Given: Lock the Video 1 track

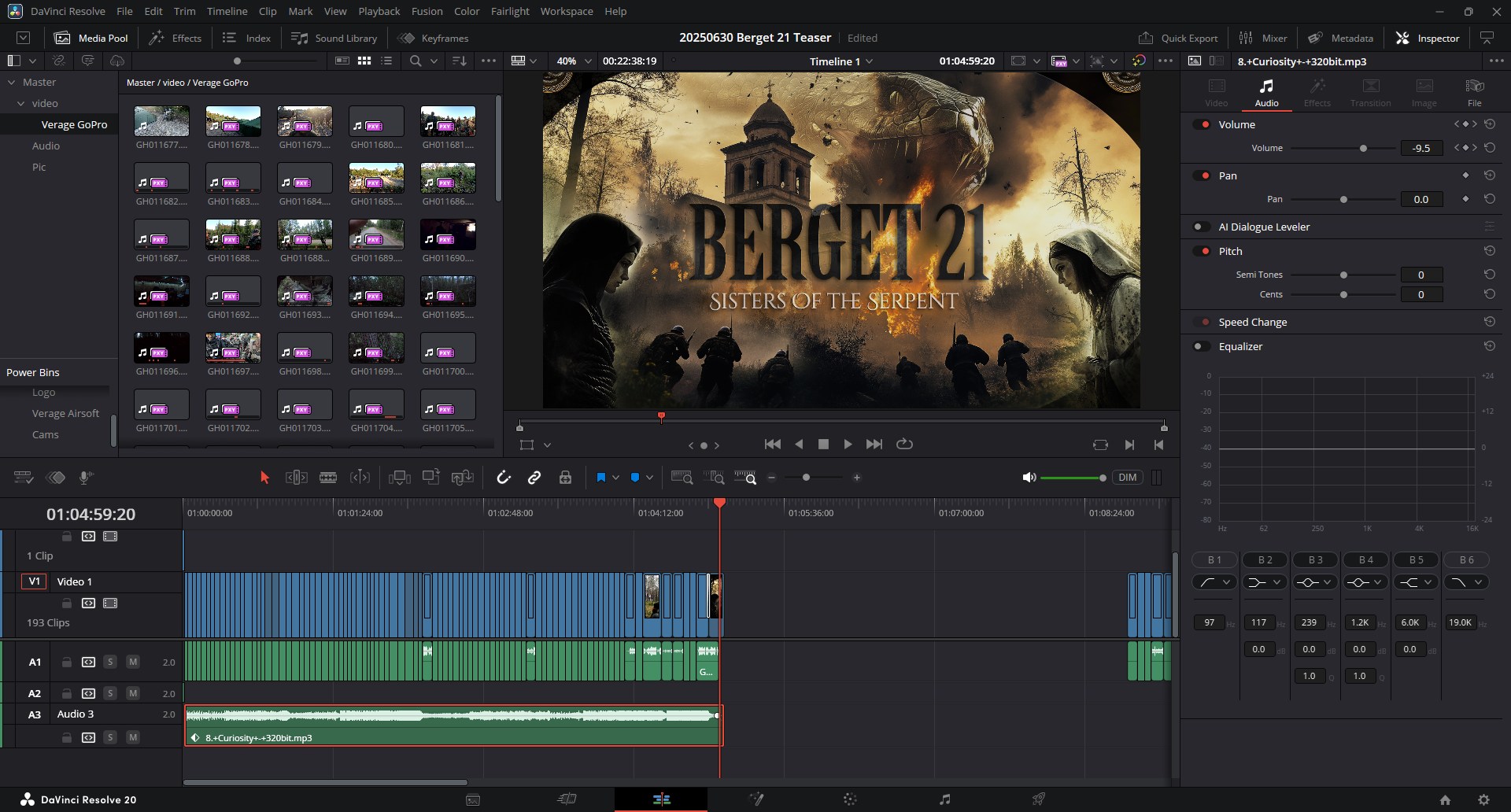Looking at the screenshot, I should point(67,603).
